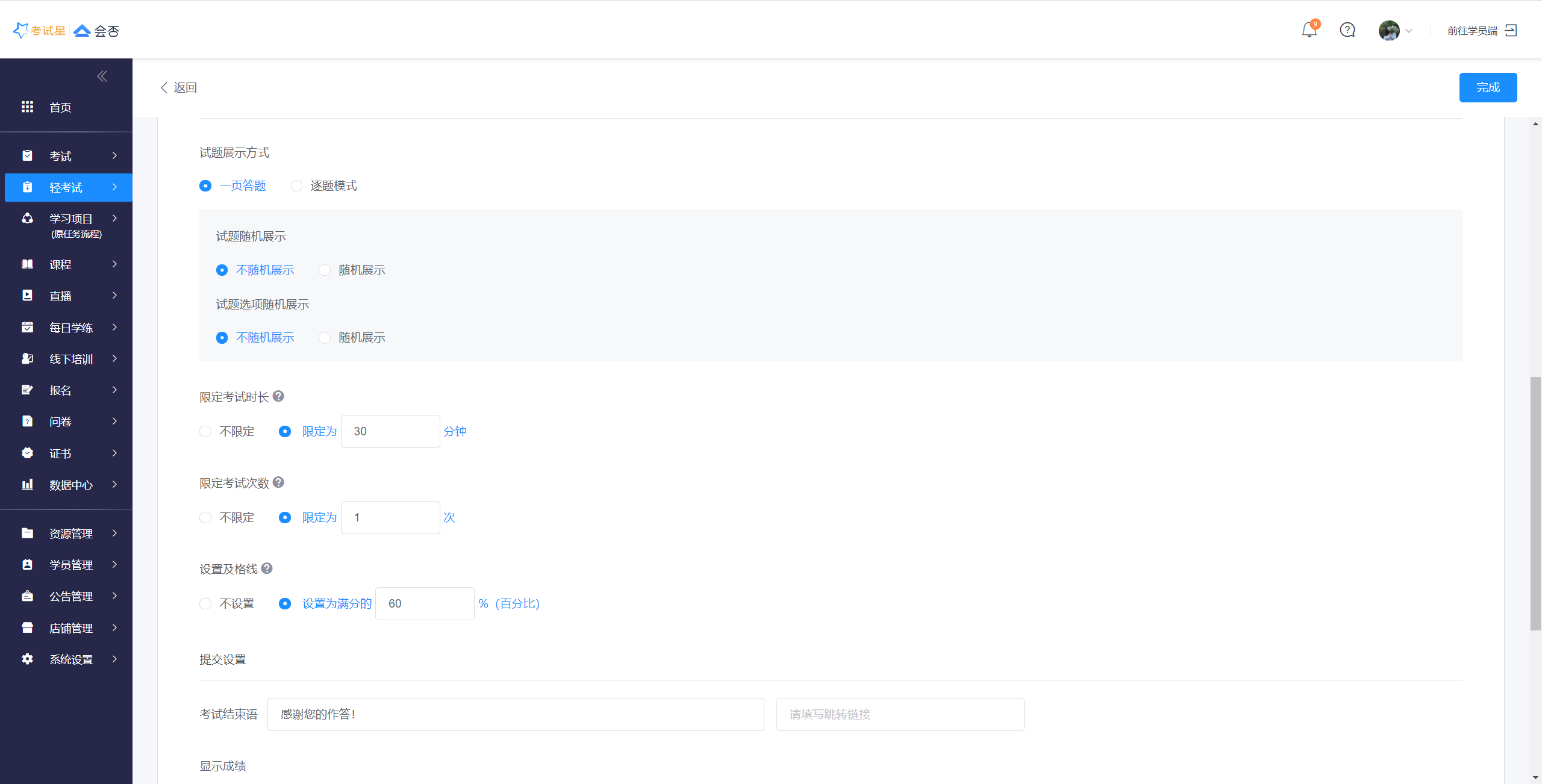Select 不限定 for exam duration
This screenshot has height=784, width=1542.
pos(205,432)
